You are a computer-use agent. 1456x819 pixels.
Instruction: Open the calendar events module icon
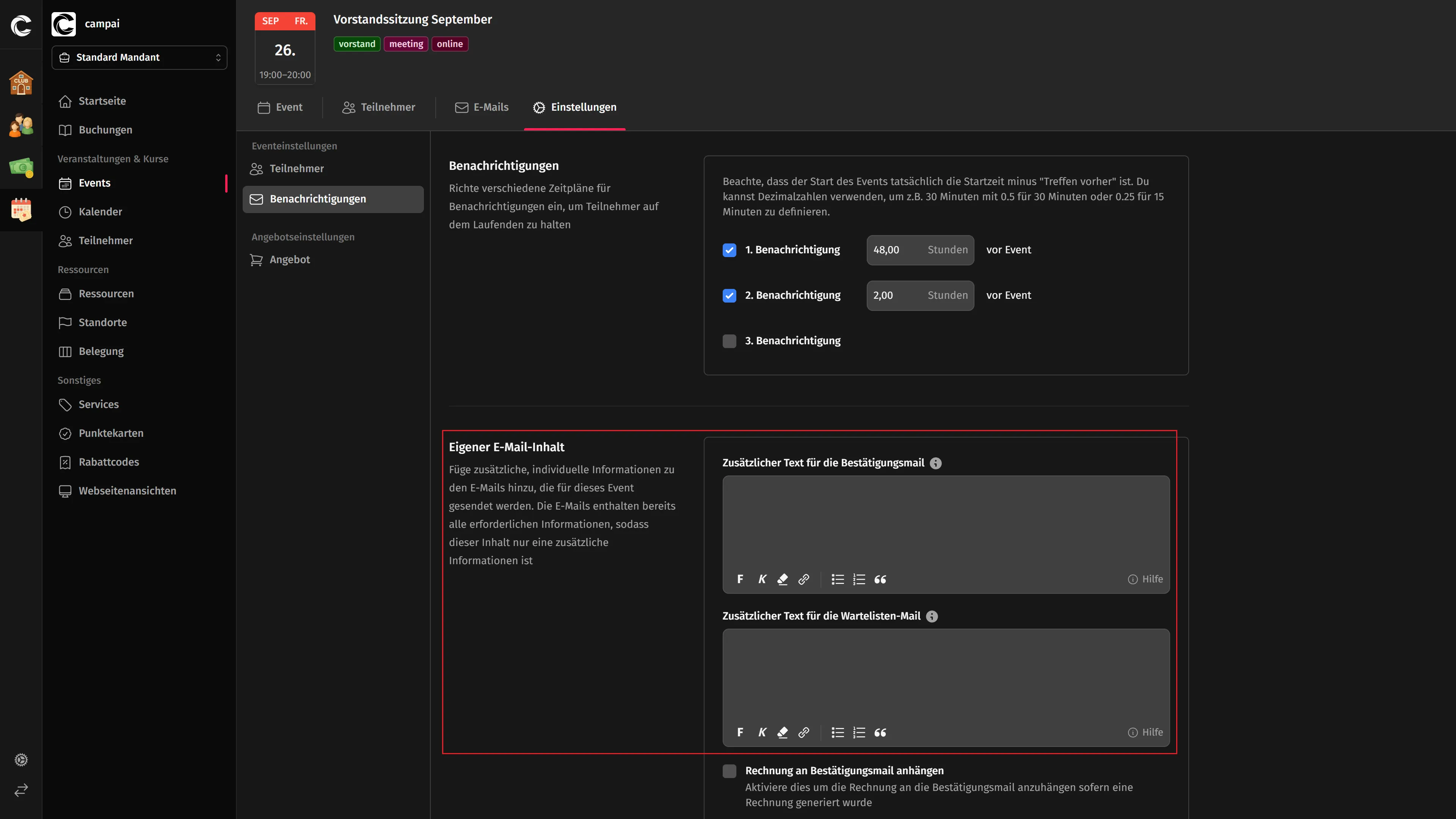[x=21, y=210]
